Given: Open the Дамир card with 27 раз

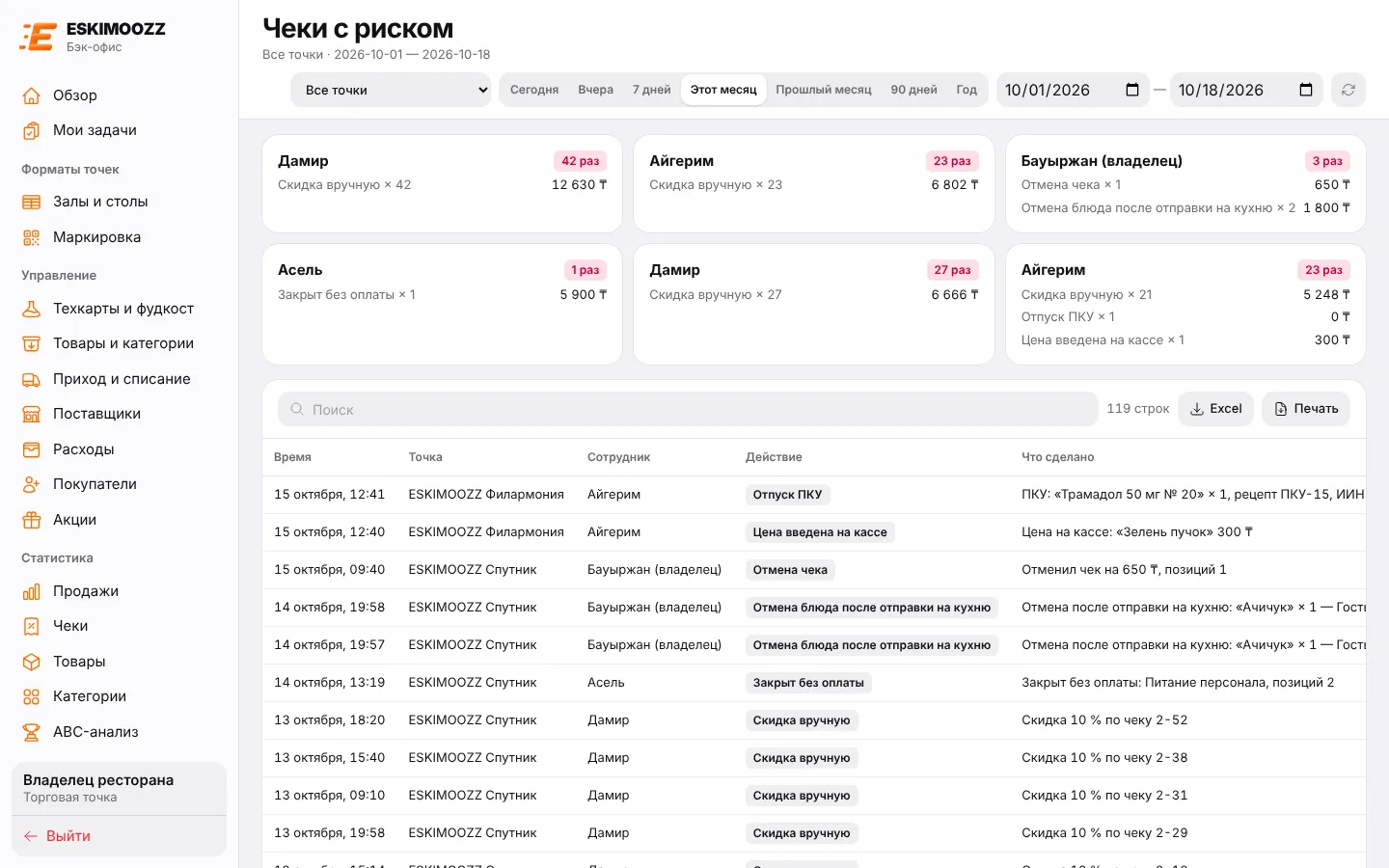Looking at the screenshot, I should 814,304.
